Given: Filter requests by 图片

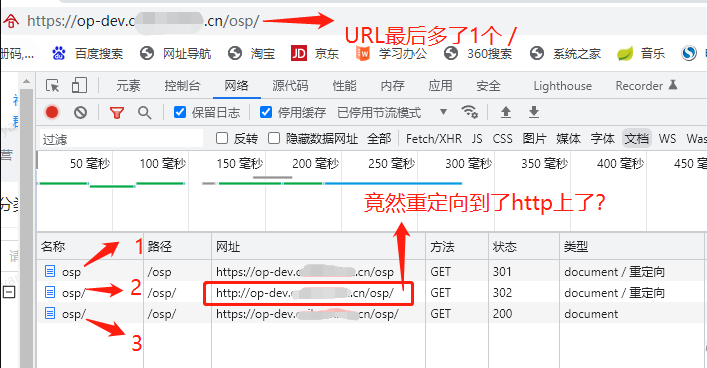Looking at the screenshot, I should 534,138.
